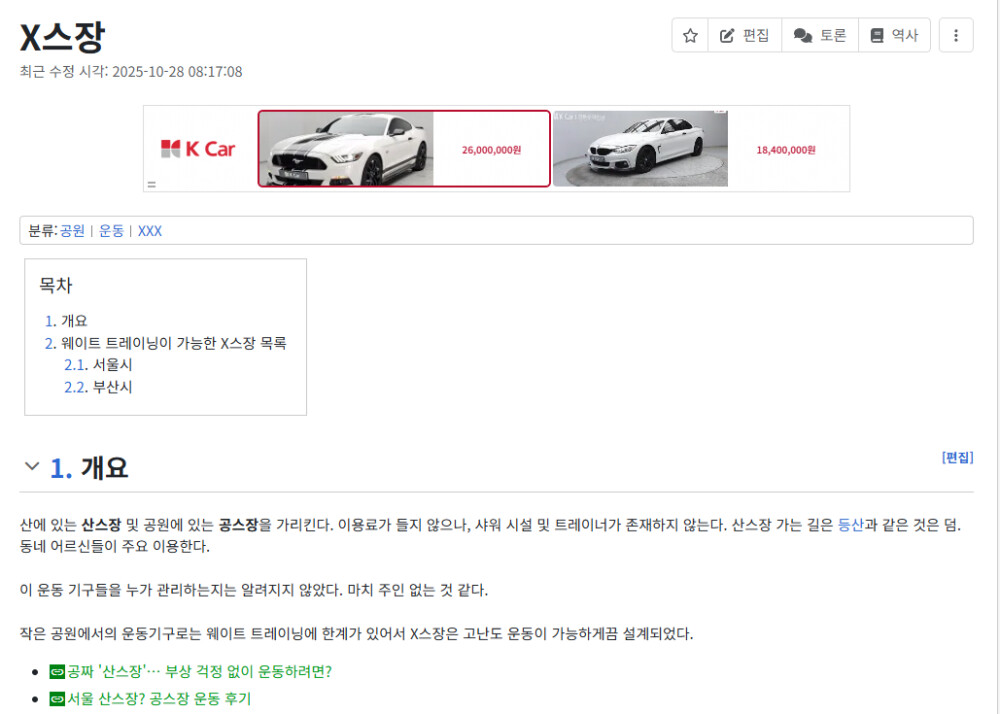Viewport: 1000px width, 714px height.
Task: Click the white BMW convertible ad thumbnail
Action: coord(641,149)
